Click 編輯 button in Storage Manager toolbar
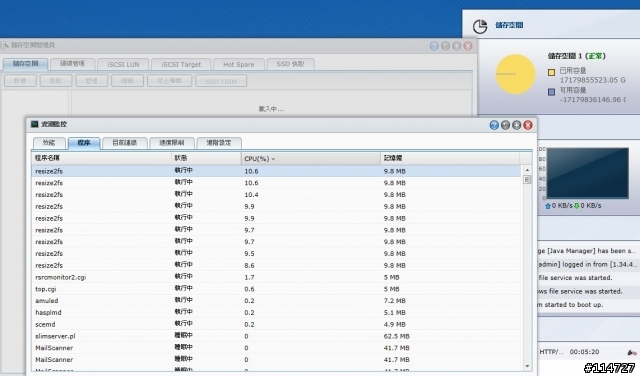Image resolution: width=640 pixels, height=376 pixels. [127, 81]
